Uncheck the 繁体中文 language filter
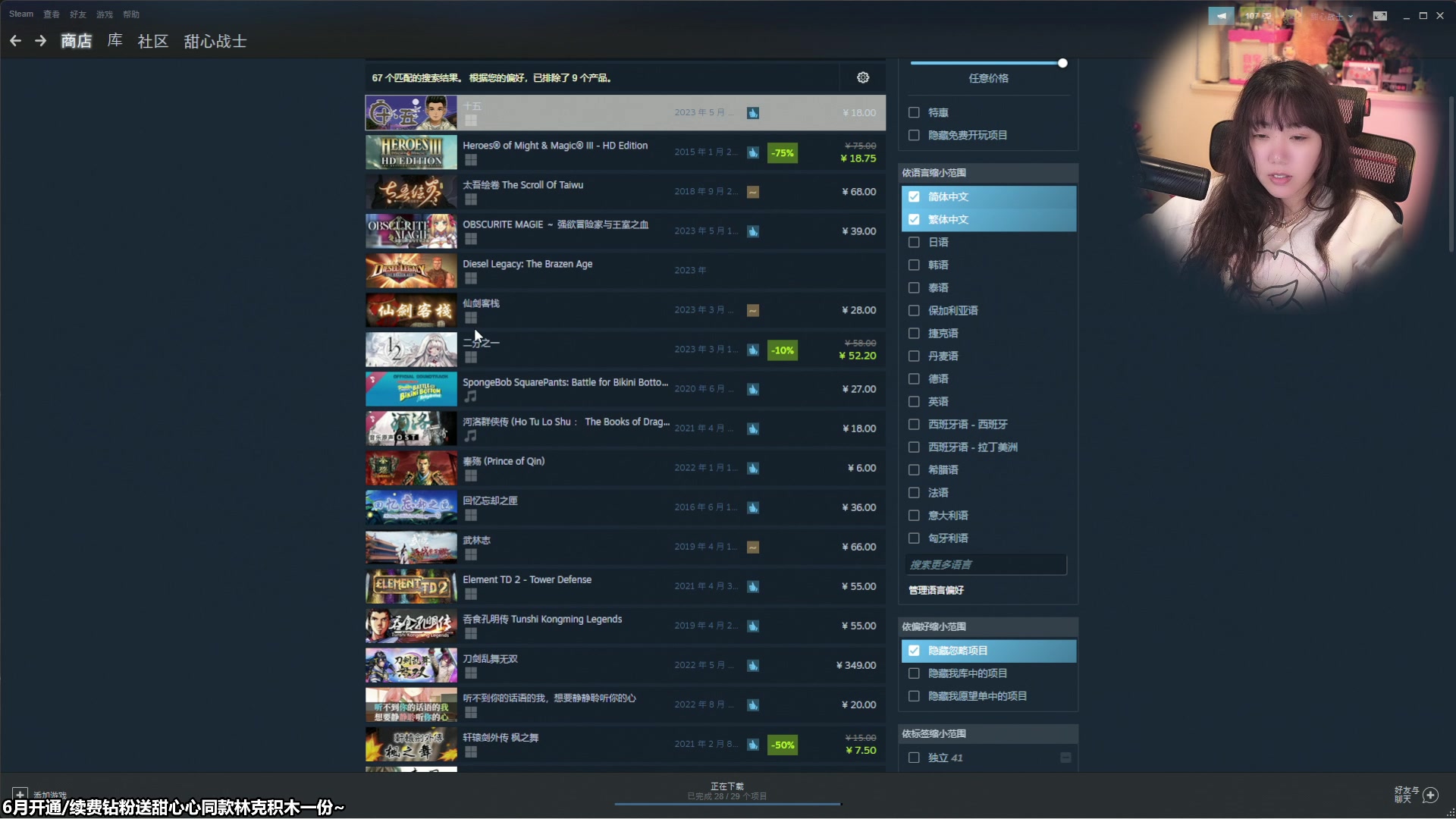The image size is (1456, 819). (914, 219)
